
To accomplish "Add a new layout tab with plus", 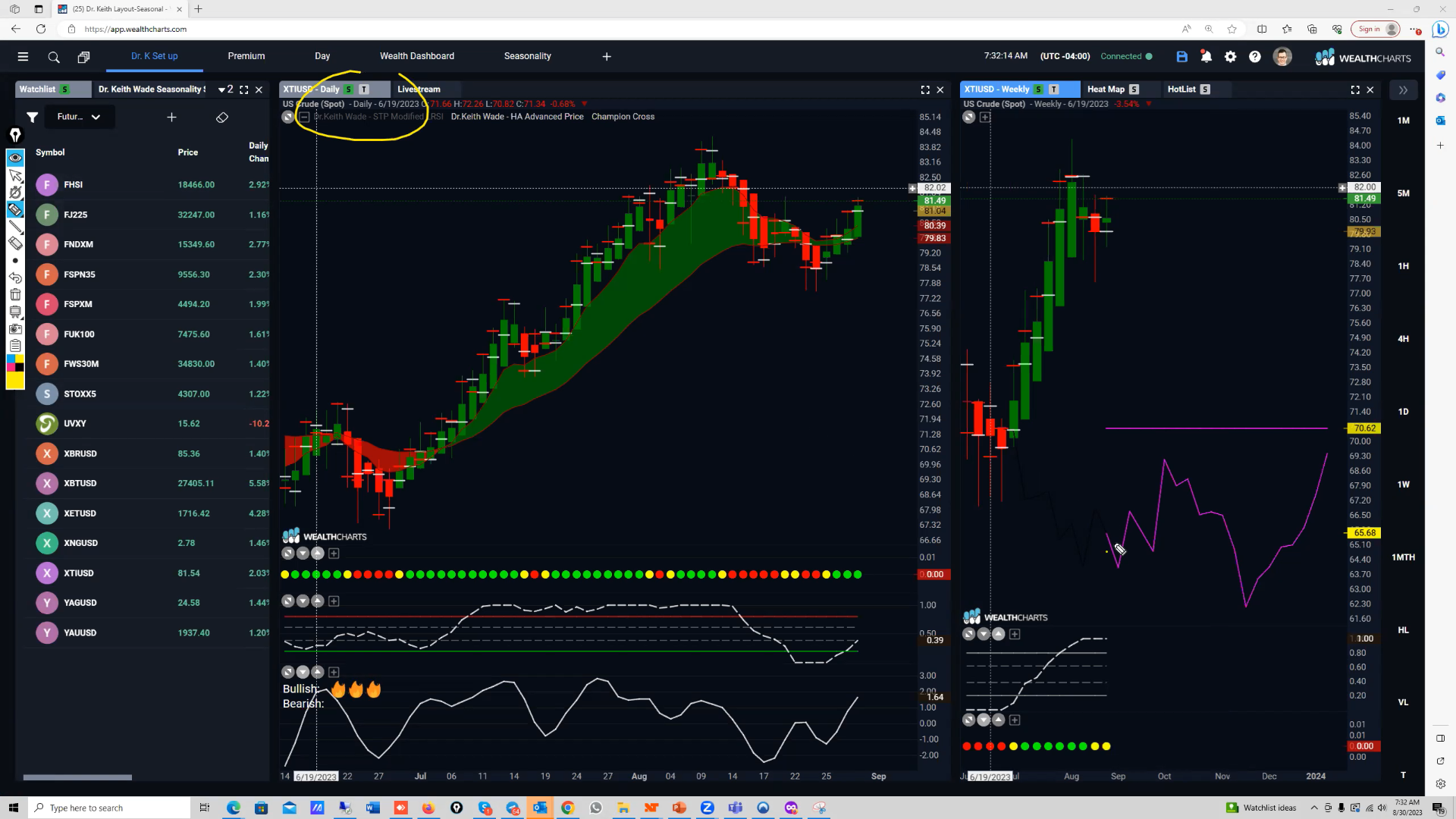I will point(607,57).
